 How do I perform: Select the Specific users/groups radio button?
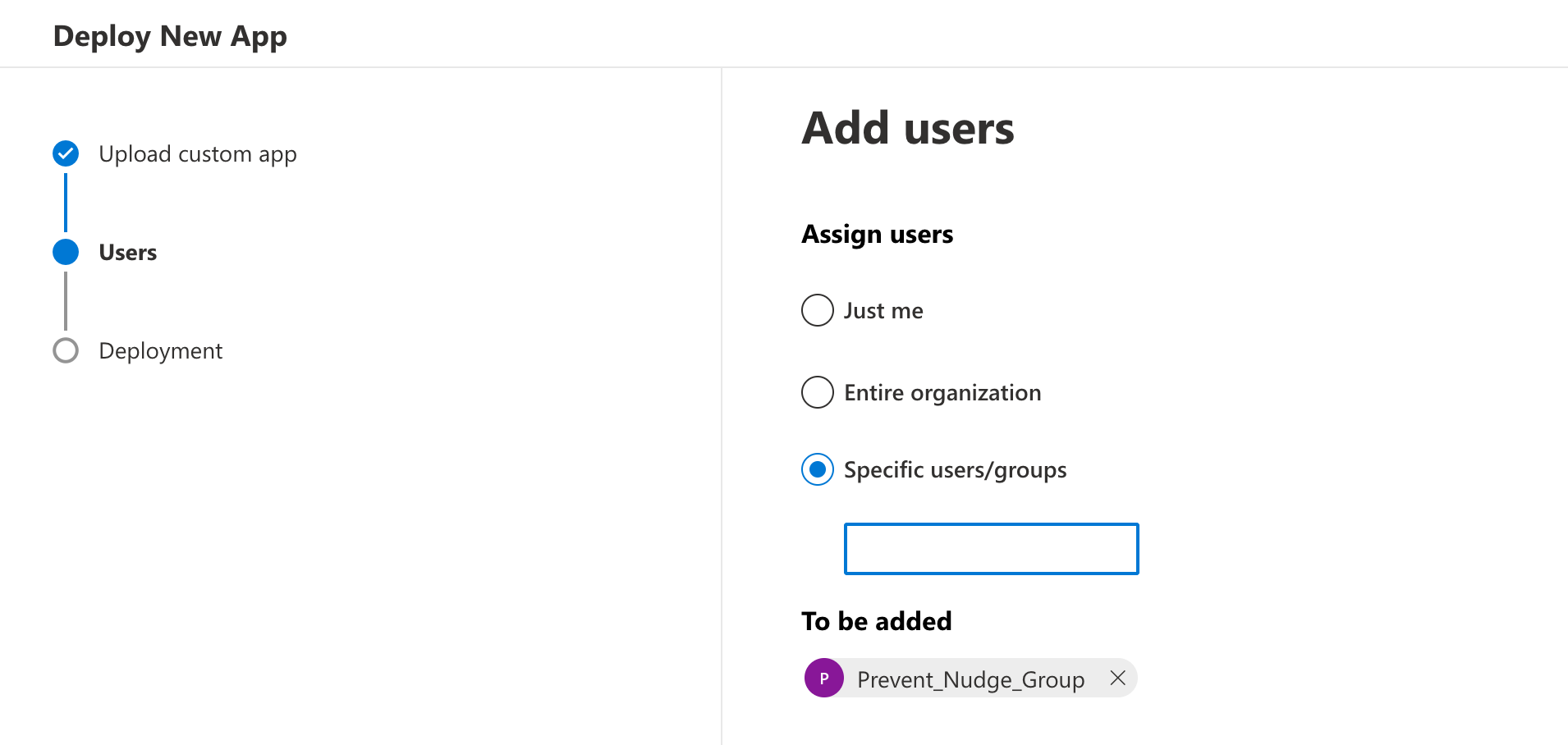pyautogui.click(x=817, y=469)
